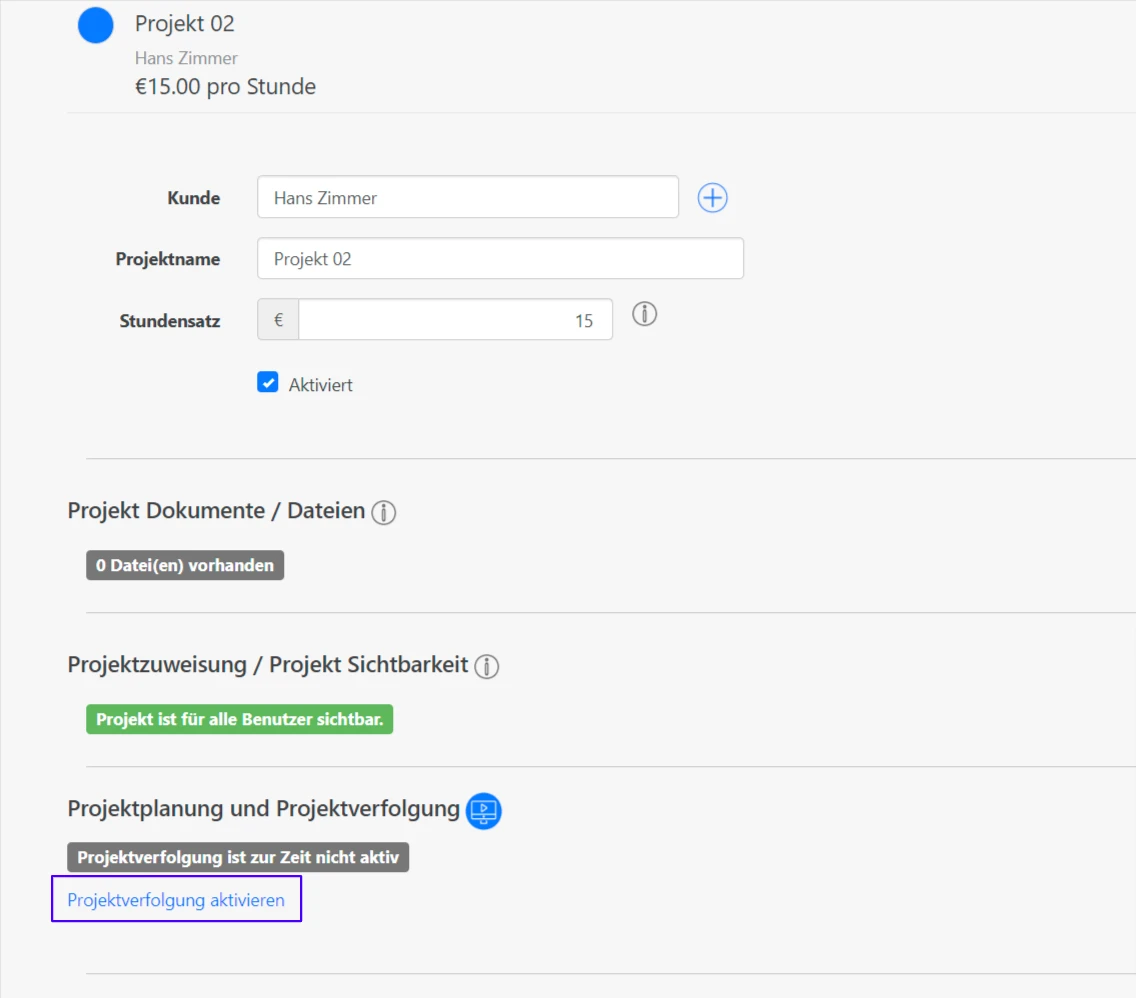Screen dimensions: 1136x998
Task: Click the "Projekt 02" title at the top
Action: pyautogui.click(x=185, y=24)
